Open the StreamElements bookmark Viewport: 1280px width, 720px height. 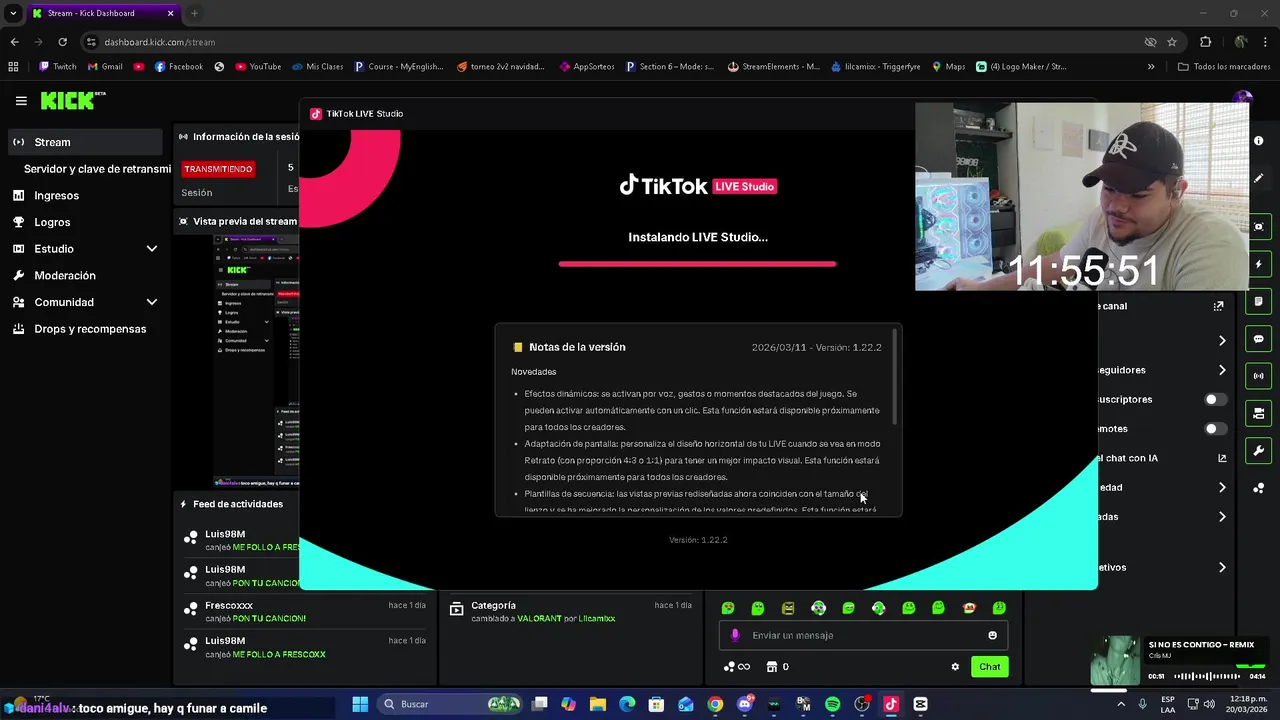click(773, 67)
